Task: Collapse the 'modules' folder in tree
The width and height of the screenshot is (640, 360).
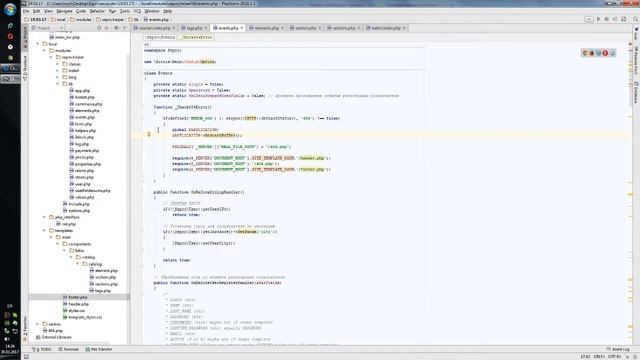Action: point(44,51)
